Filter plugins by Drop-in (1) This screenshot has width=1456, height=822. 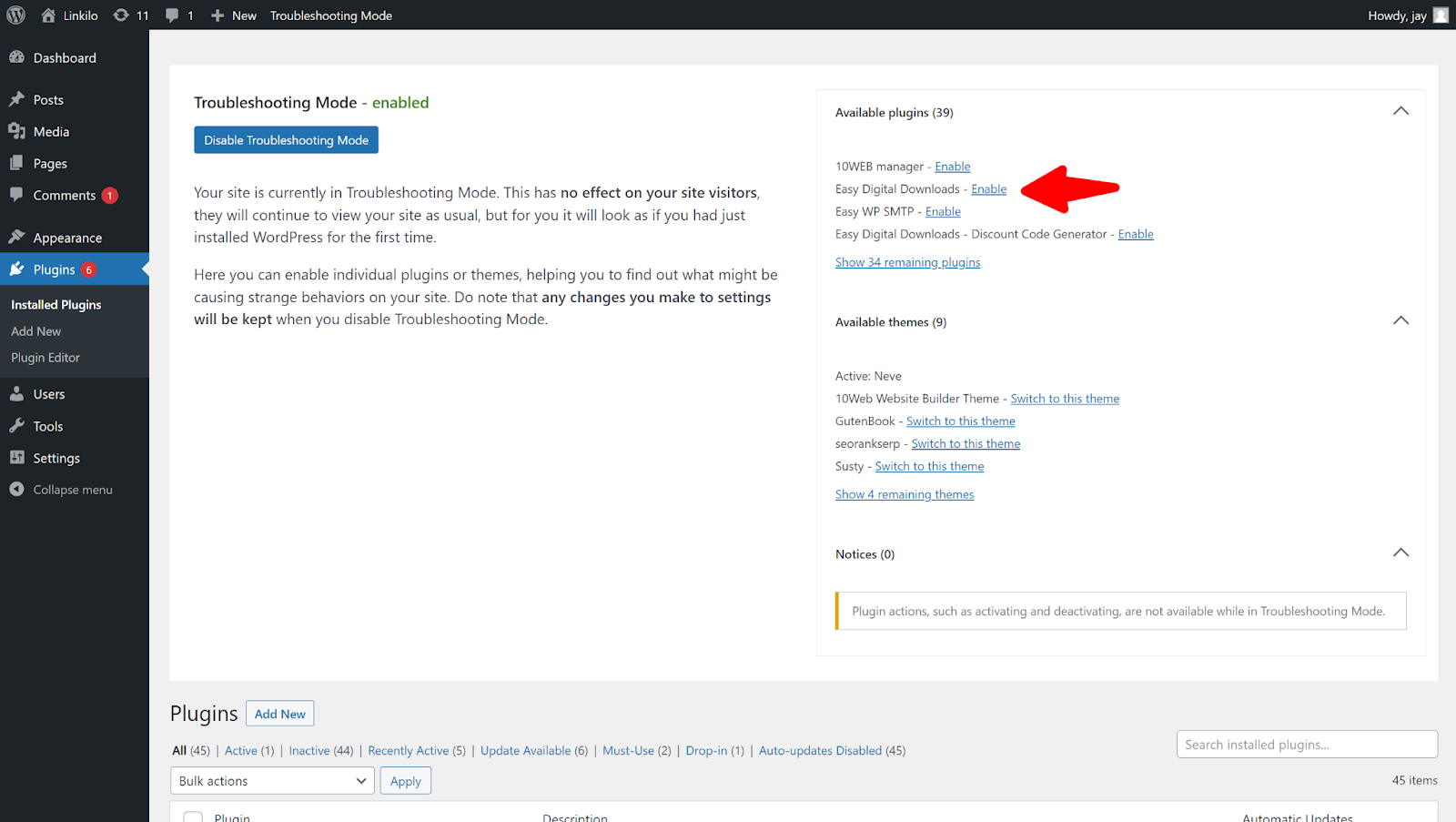(x=715, y=751)
